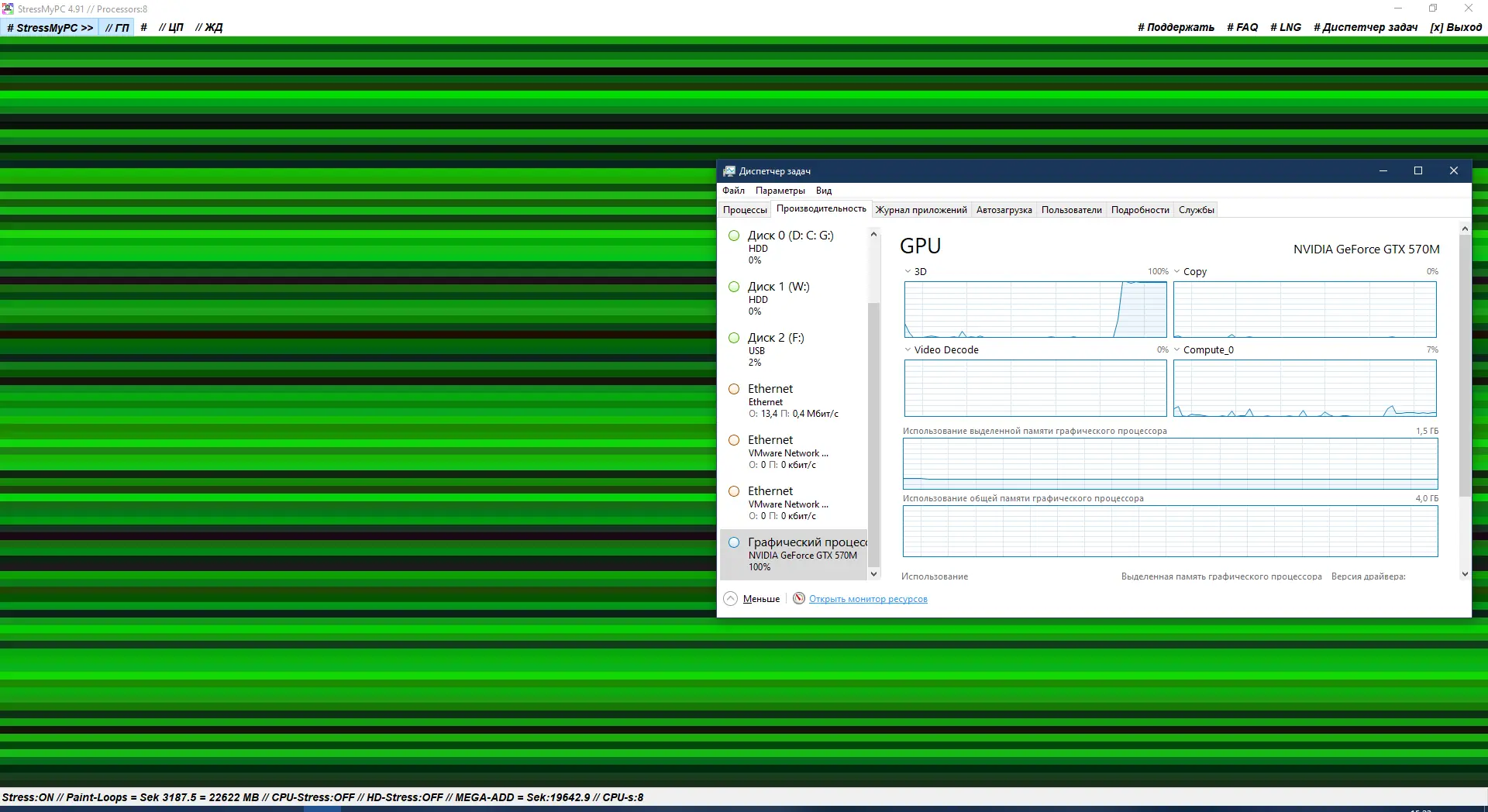Image resolution: width=1488 pixels, height=812 pixels.
Task: Click the HD-Stress:OFF status text
Action: point(405,797)
